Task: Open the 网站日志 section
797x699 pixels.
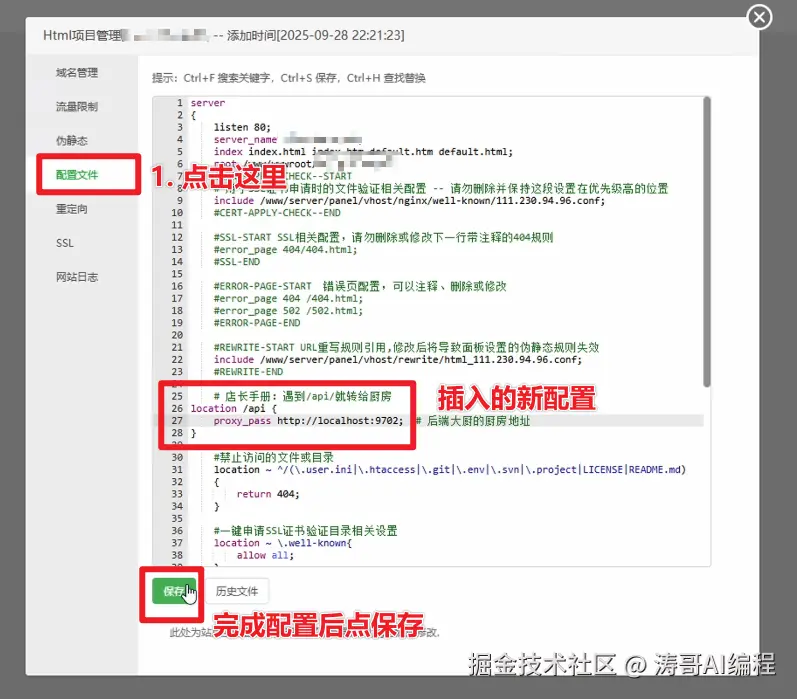Action: coord(77,277)
